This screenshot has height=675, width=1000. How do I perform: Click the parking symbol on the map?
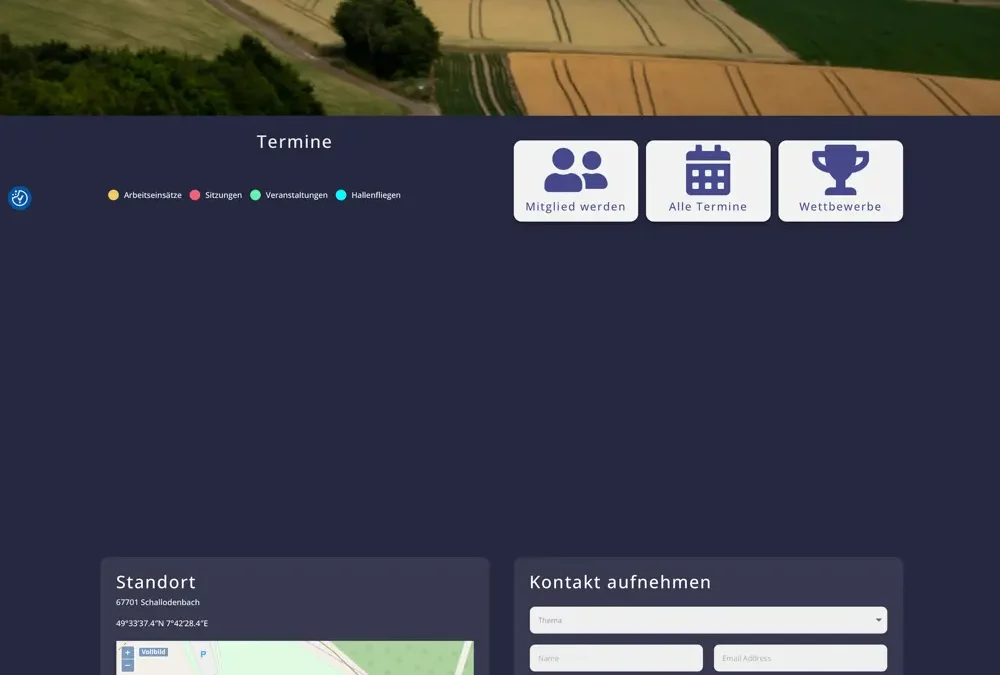coord(203,654)
